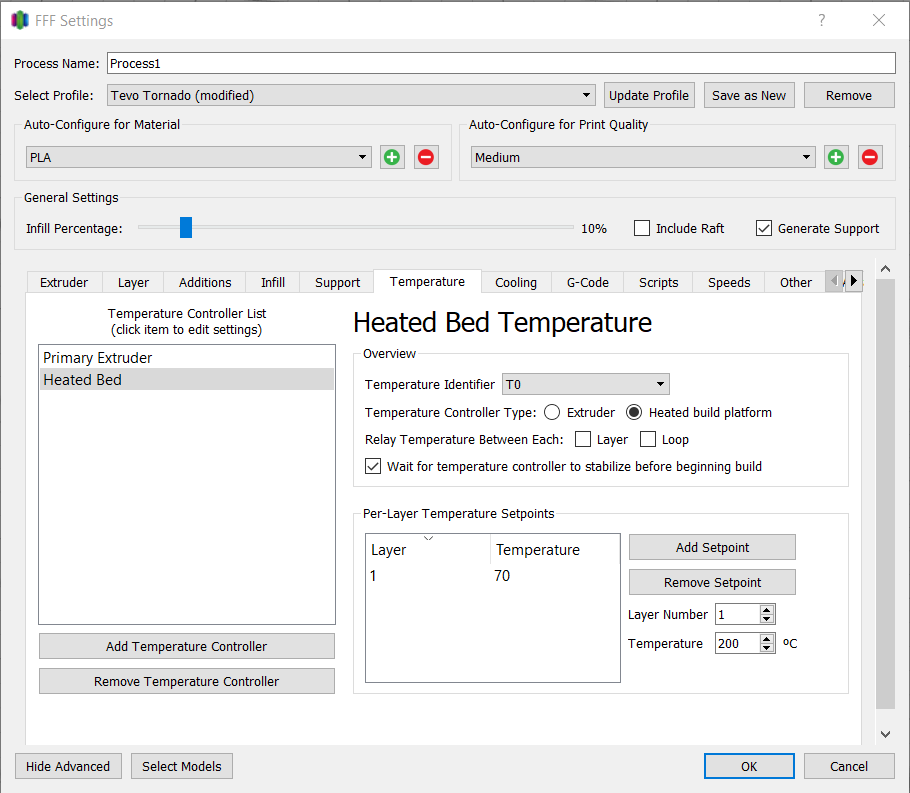Image resolution: width=910 pixels, height=793 pixels.
Task: Select Heated build platform radio button
Action: coord(634,412)
